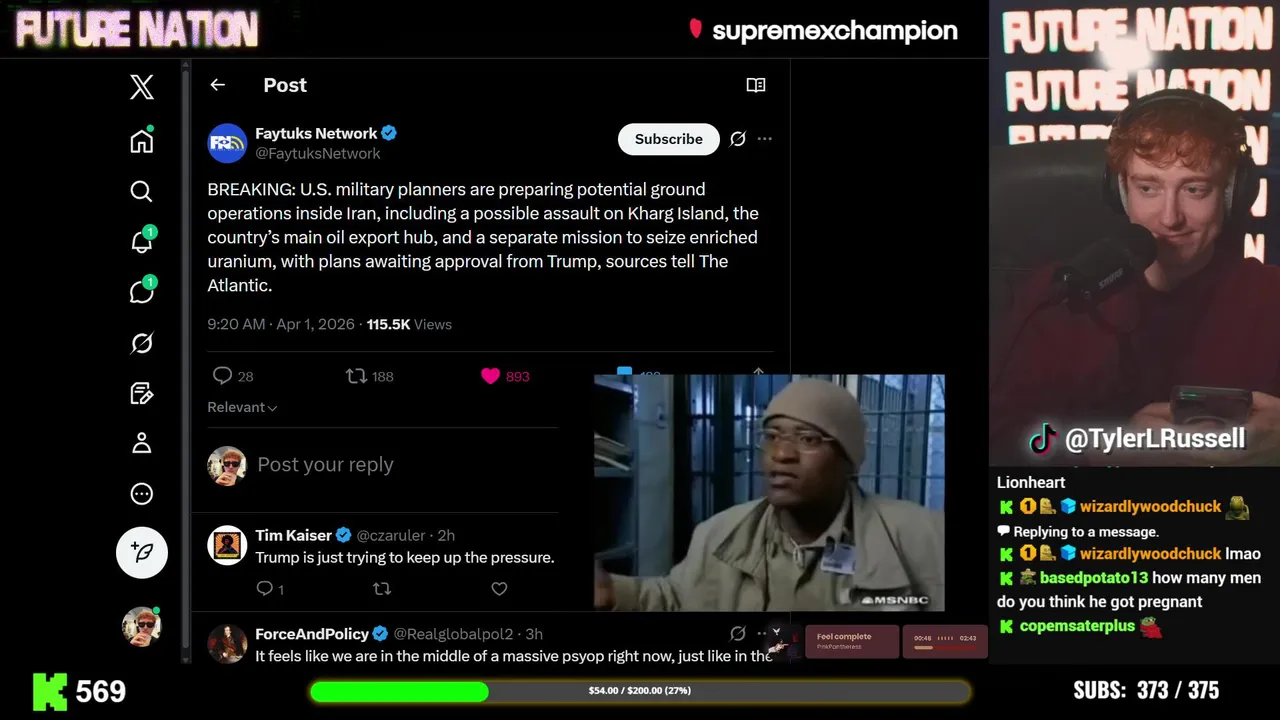Repost the Faytuks Network post
Viewport: 1280px width, 720px height.
coord(356,376)
